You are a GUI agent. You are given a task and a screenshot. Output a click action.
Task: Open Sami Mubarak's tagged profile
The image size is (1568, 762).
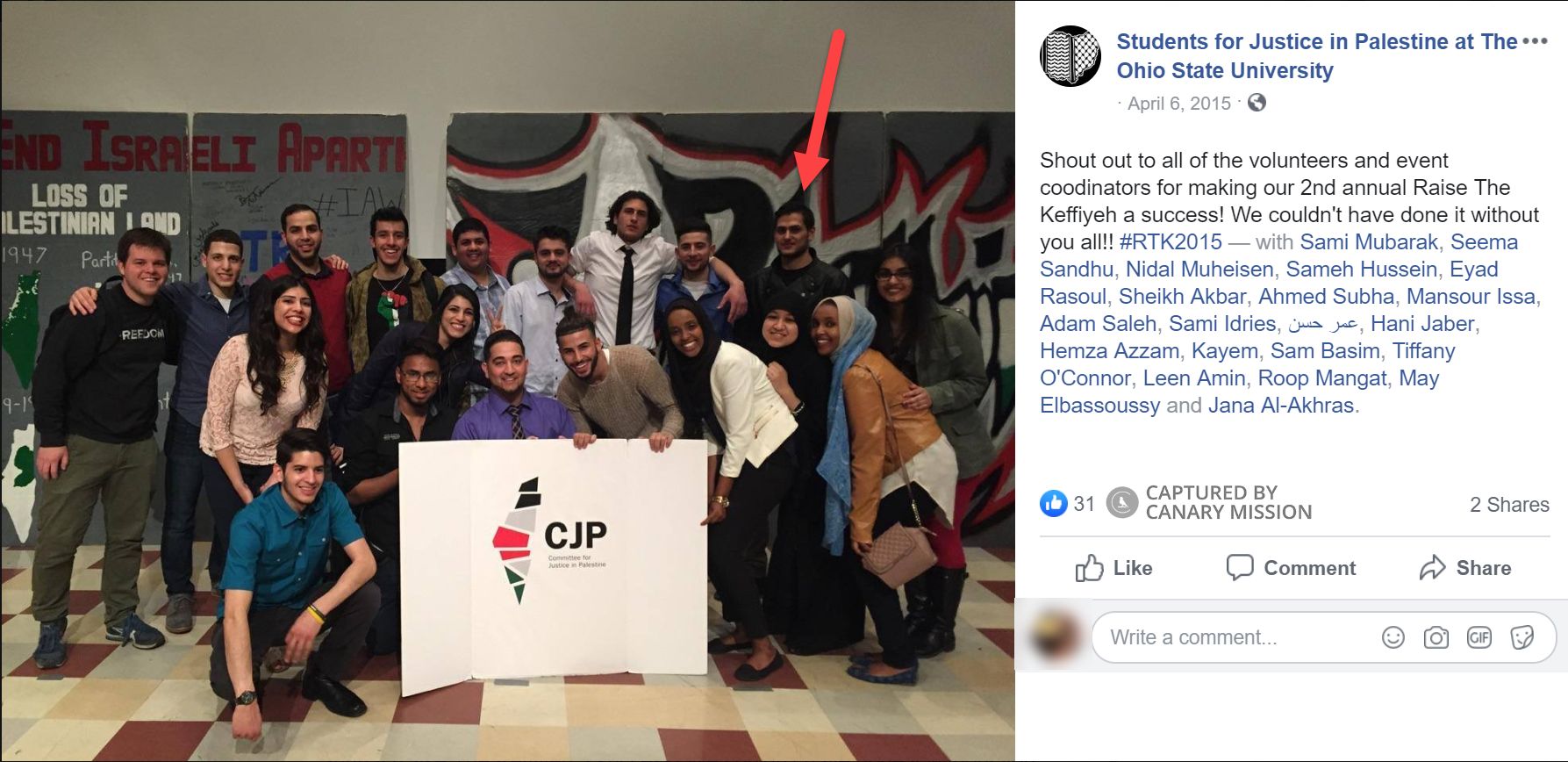(1369, 241)
